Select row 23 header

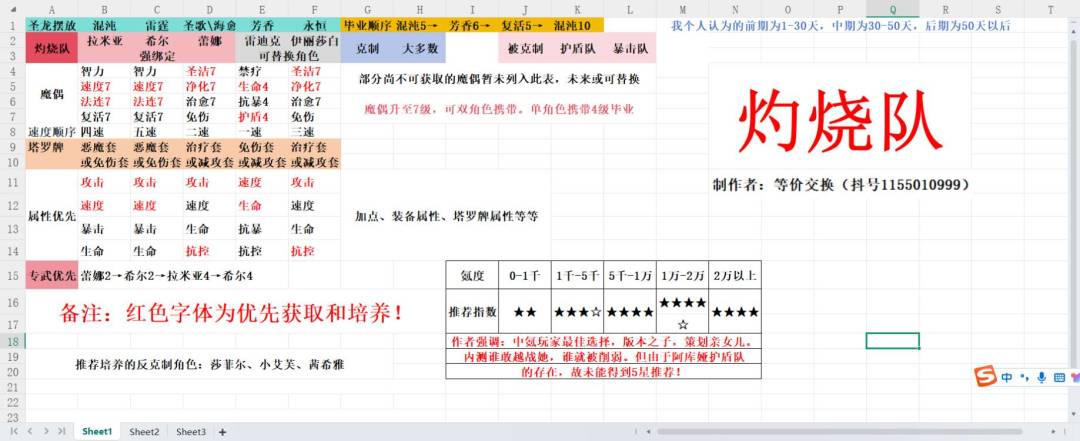pyautogui.click(x=13, y=416)
